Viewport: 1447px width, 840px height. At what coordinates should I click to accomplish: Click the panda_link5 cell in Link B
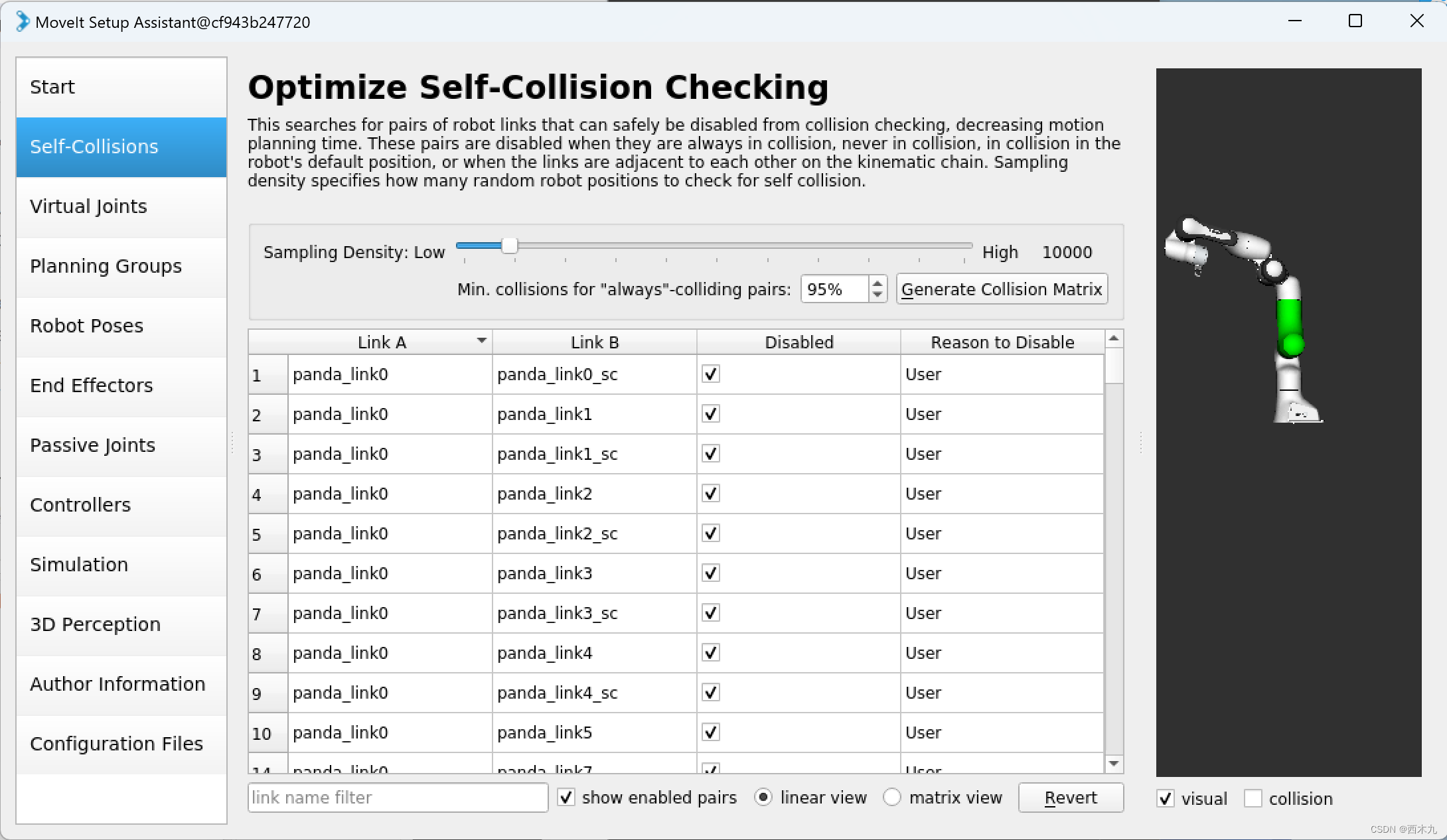click(595, 733)
